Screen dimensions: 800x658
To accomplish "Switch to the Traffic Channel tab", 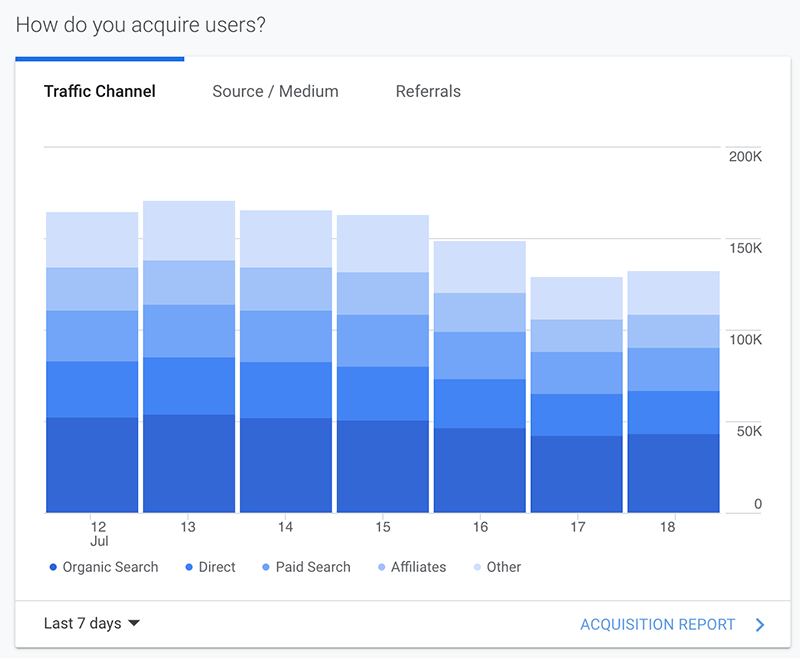I will (100, 91).
